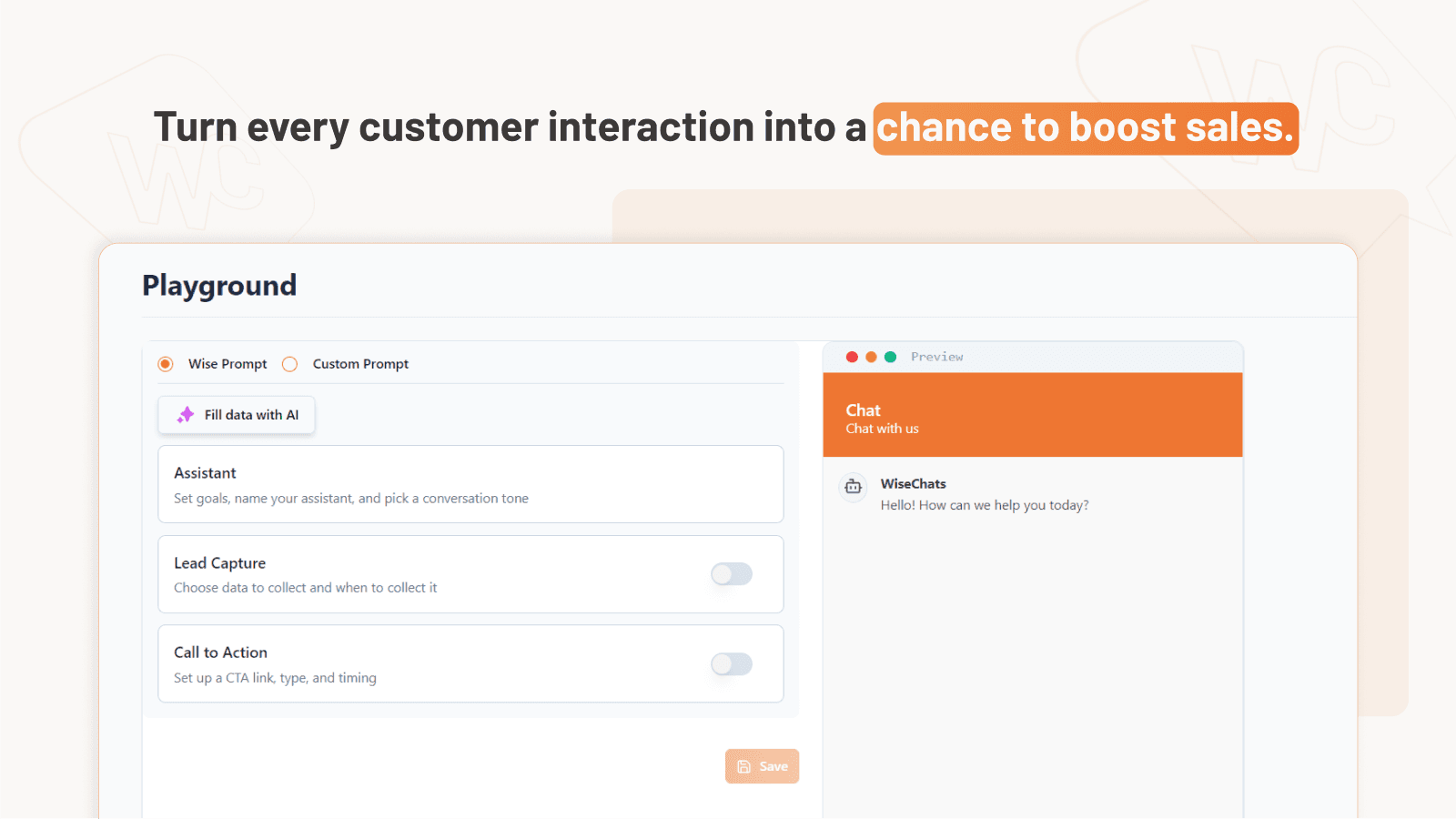Select the Custom Prompt radio button
The image size is (1456, 819).
click(x=289, y=363)
